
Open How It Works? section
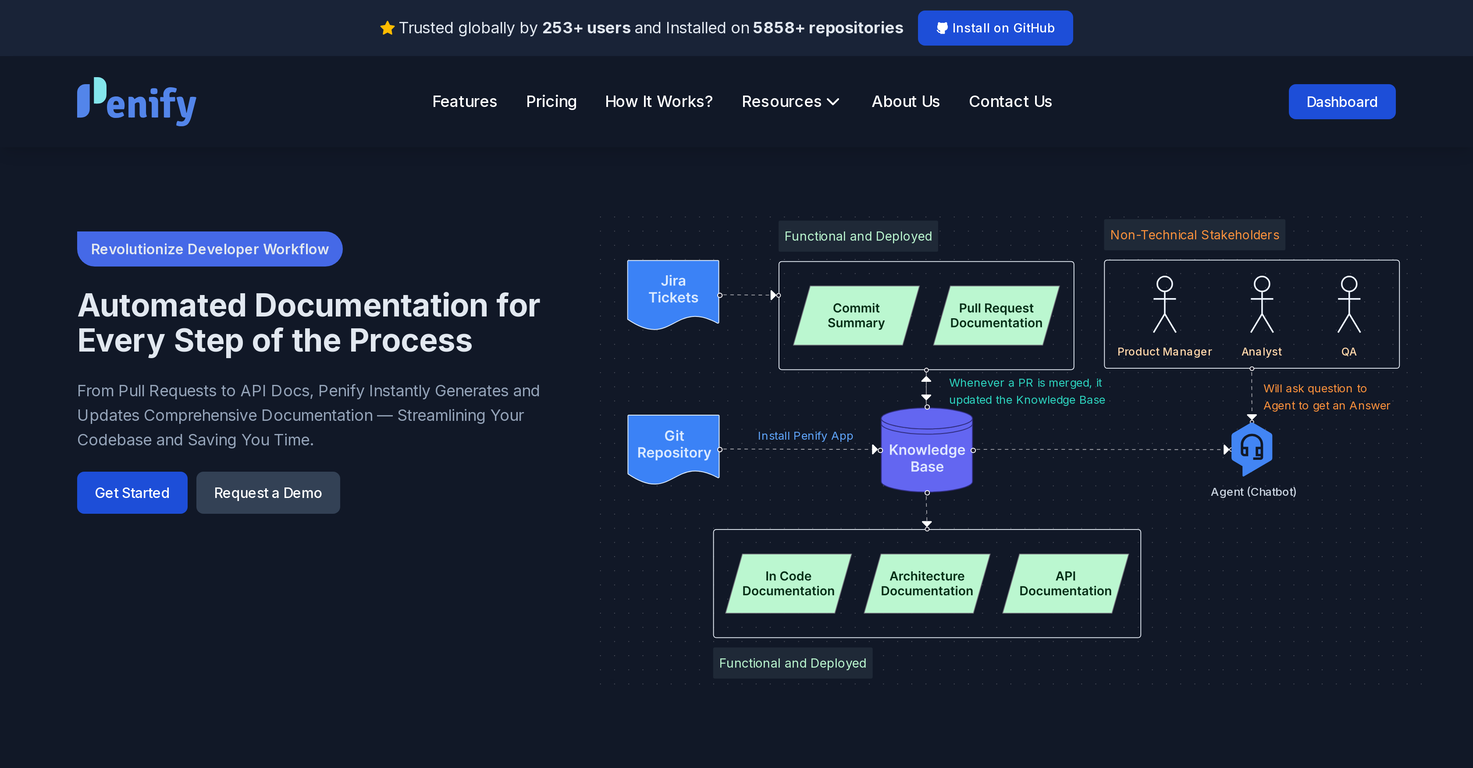click(x=658, y=102)
